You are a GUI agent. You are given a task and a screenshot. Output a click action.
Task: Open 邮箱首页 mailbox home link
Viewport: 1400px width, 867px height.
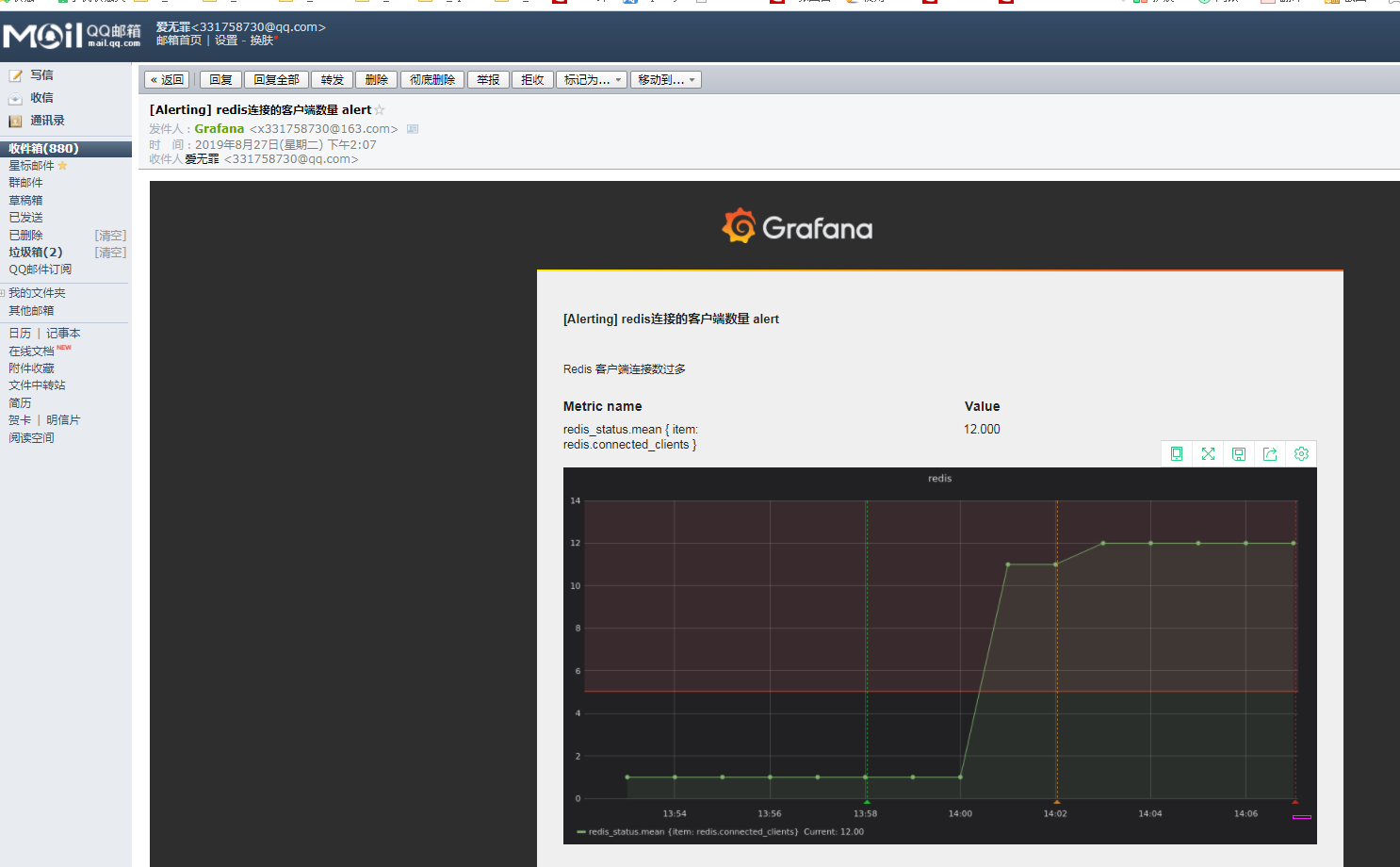coord(179,41)
